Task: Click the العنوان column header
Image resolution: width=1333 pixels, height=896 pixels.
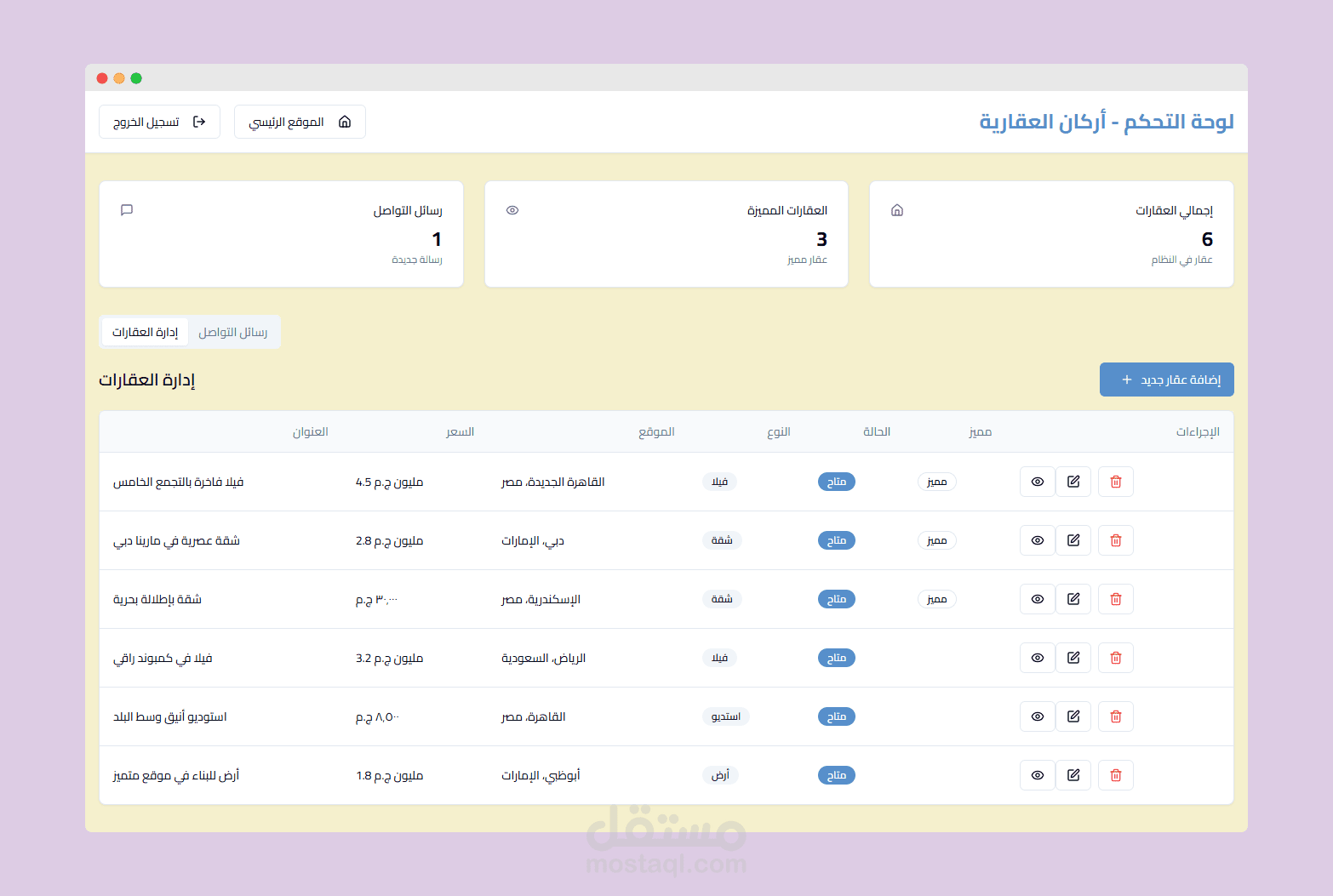Action: 311,431
